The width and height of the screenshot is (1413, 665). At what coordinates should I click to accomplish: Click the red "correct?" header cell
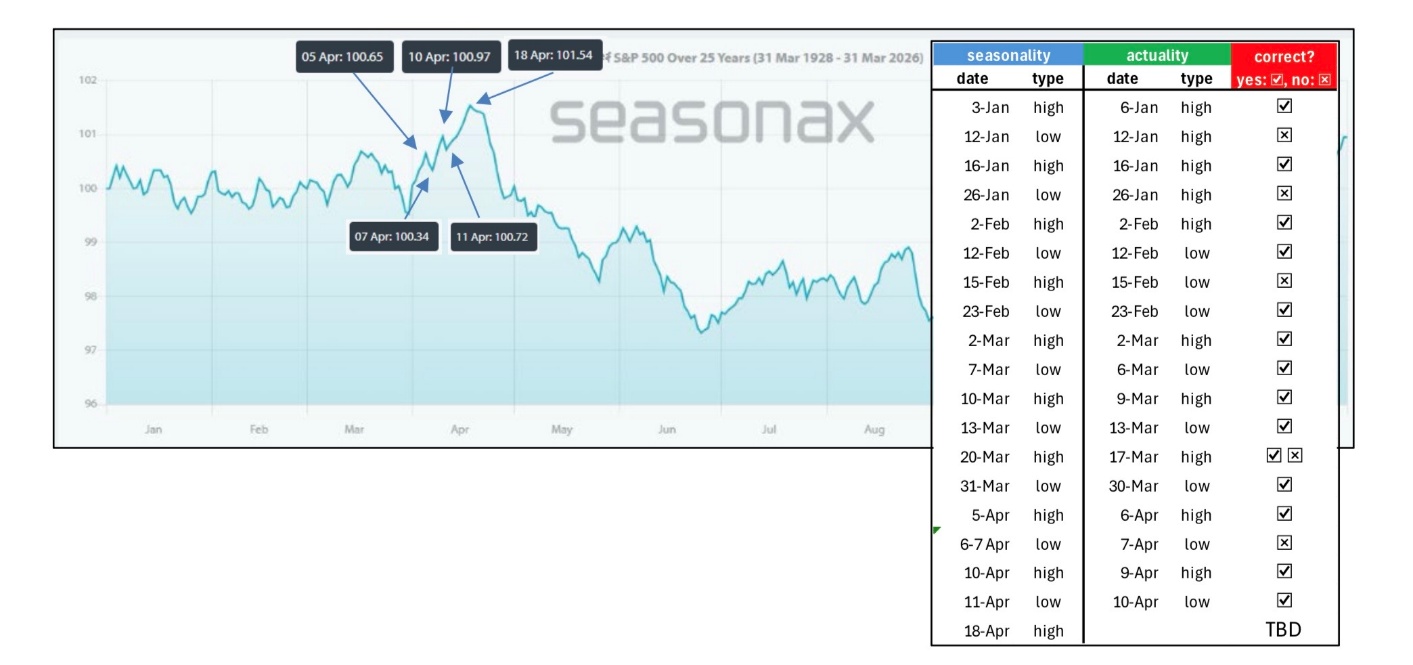click(1284, 57)
